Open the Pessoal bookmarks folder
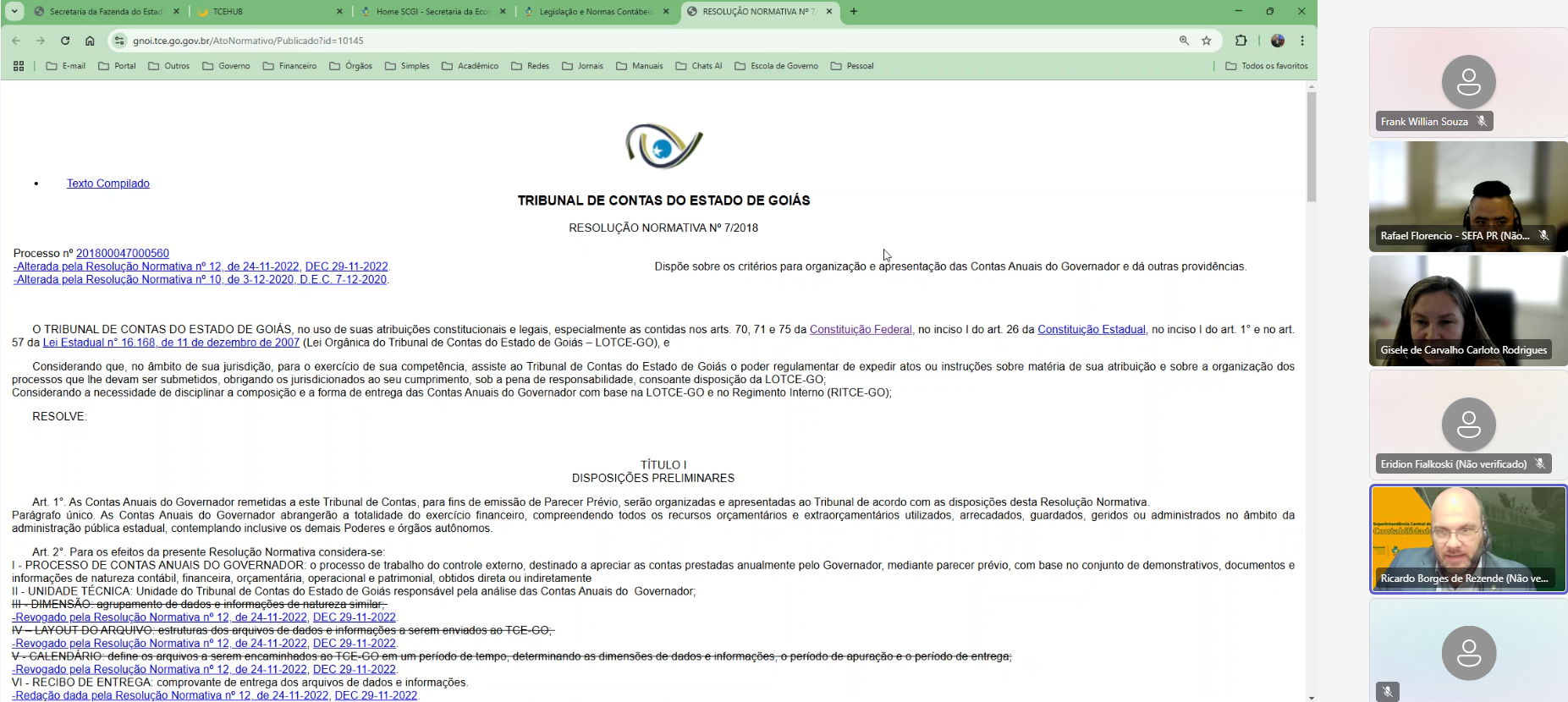1568x702 pixels. [851, 66]
